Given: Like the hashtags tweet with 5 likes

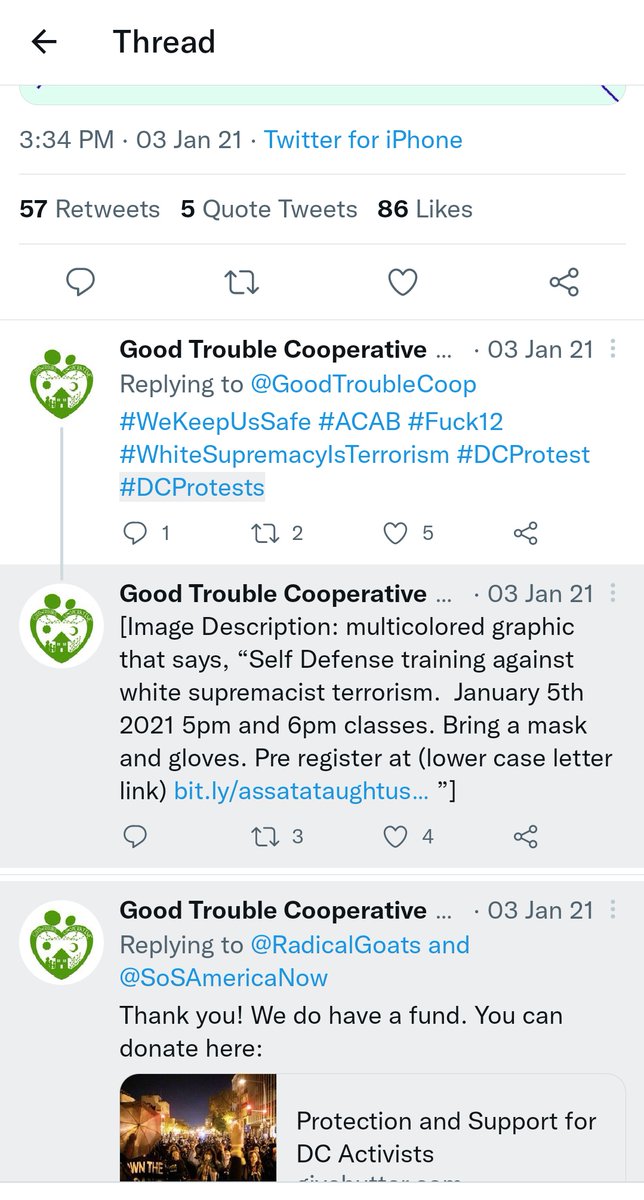Looking at the screenshot, I should coord(396,533).
